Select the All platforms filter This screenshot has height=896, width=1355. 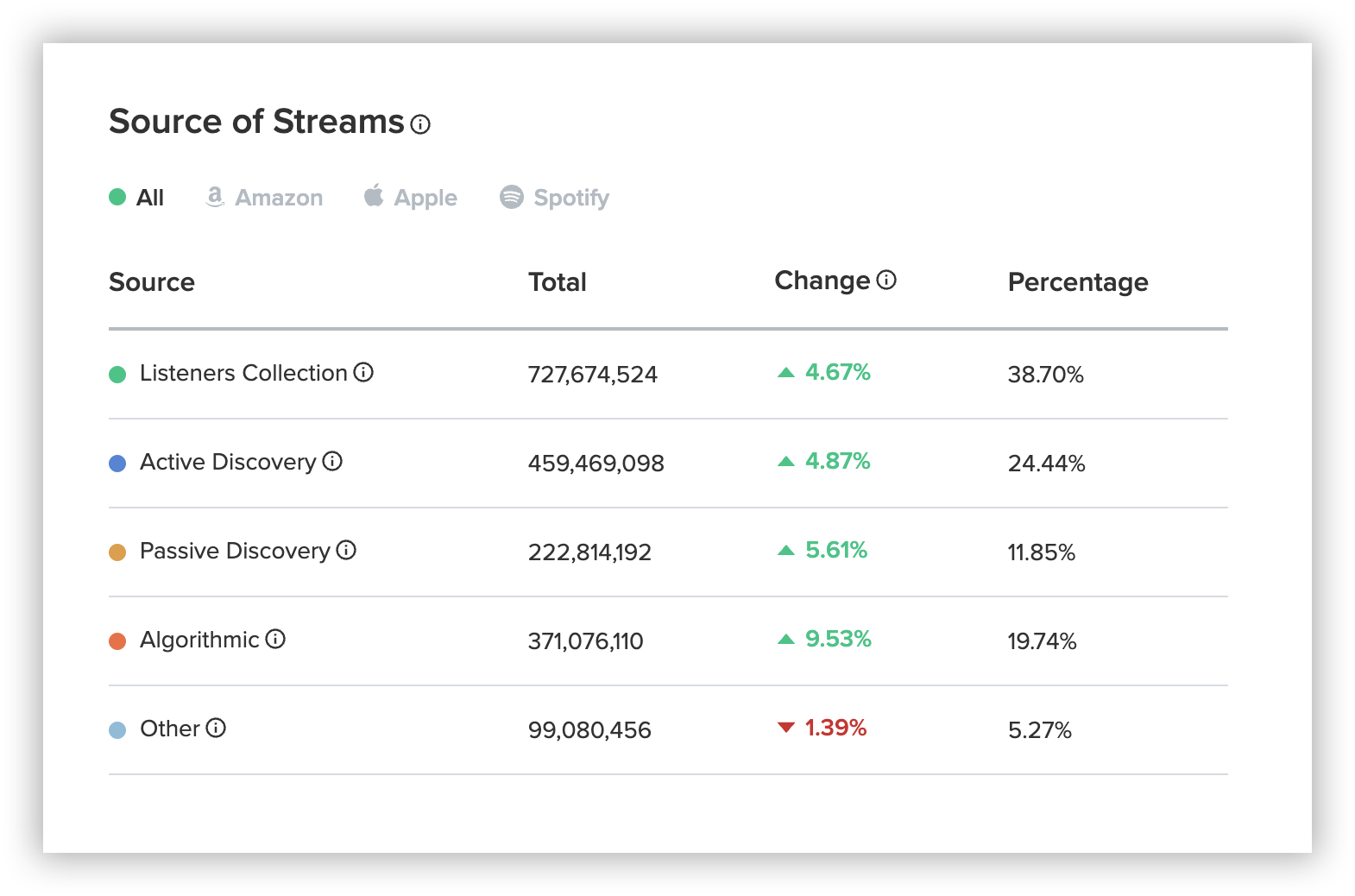149,198
